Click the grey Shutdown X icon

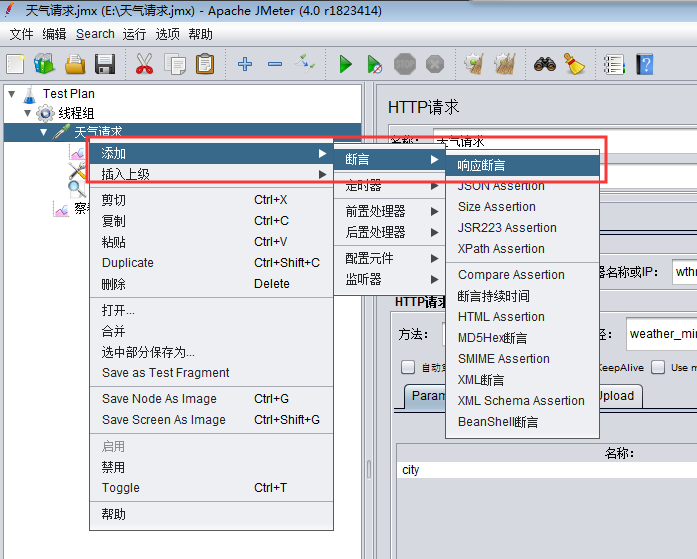coord(435,64)
